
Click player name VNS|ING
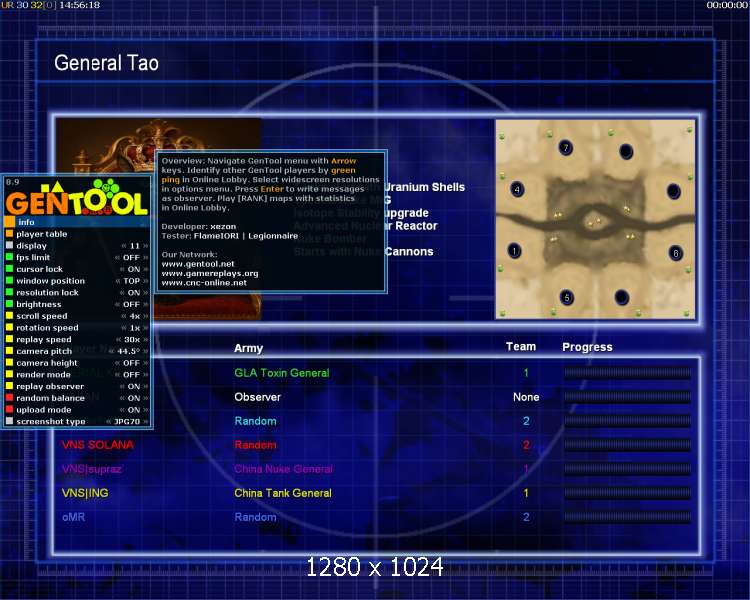(85, 493)
